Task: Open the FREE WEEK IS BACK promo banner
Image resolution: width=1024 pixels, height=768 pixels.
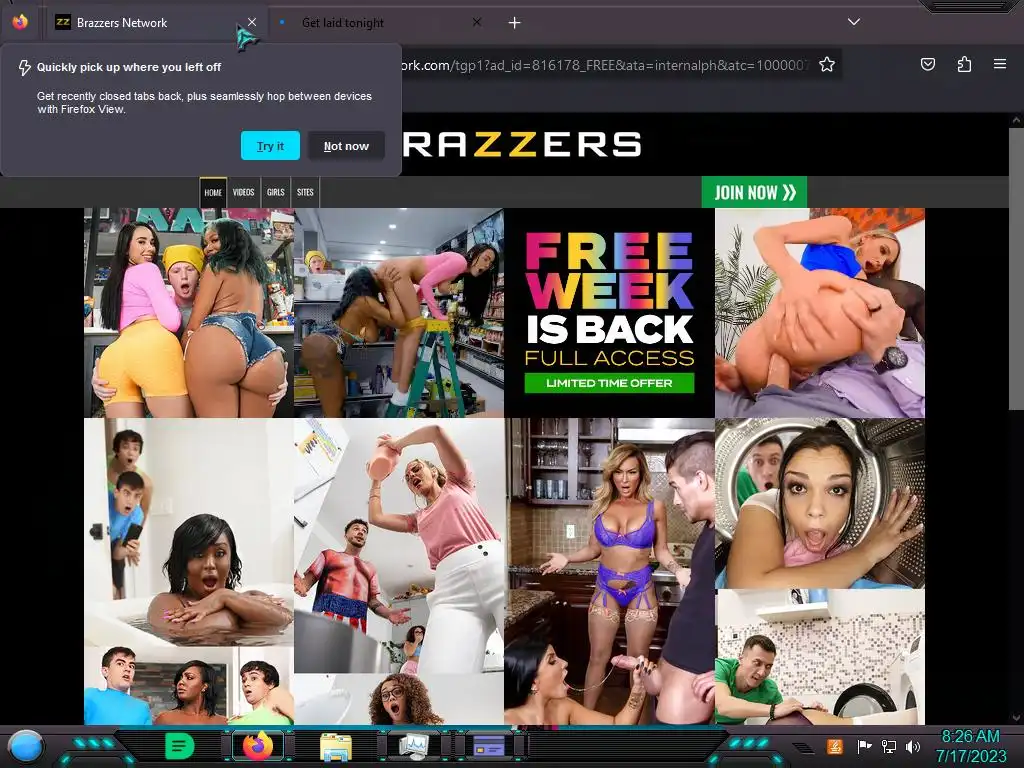Action: 609,313
